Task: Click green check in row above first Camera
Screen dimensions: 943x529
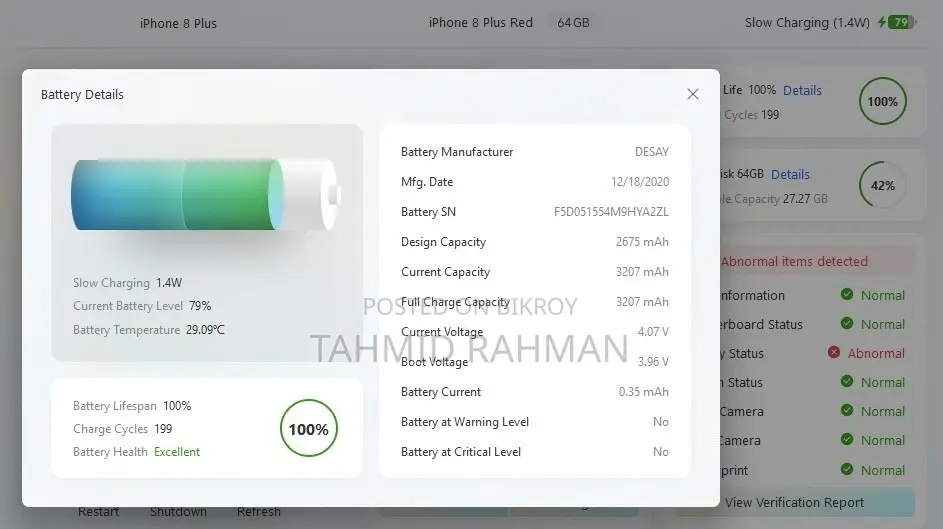Action: [847, 381]
